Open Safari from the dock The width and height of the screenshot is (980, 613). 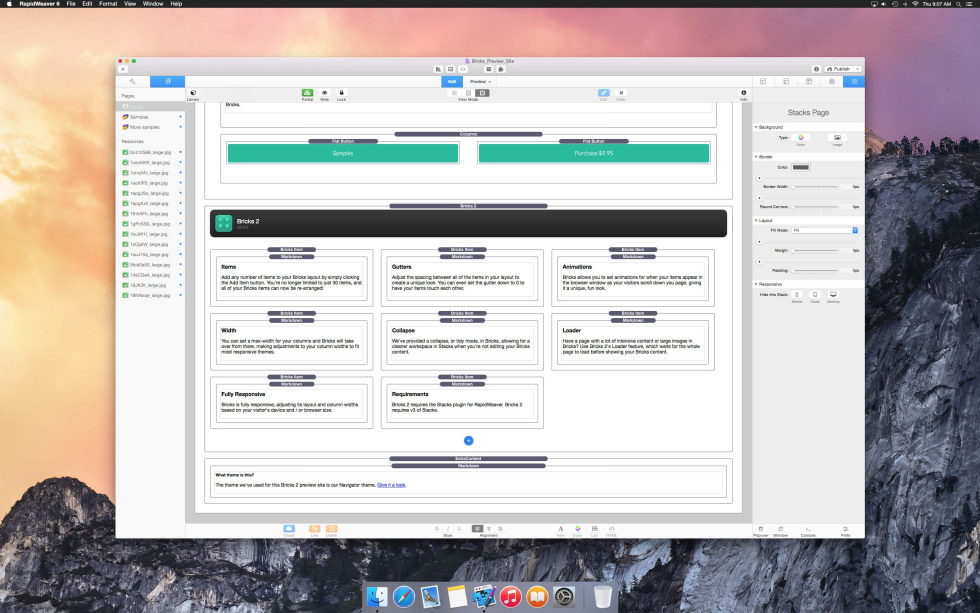coord(404,597)
